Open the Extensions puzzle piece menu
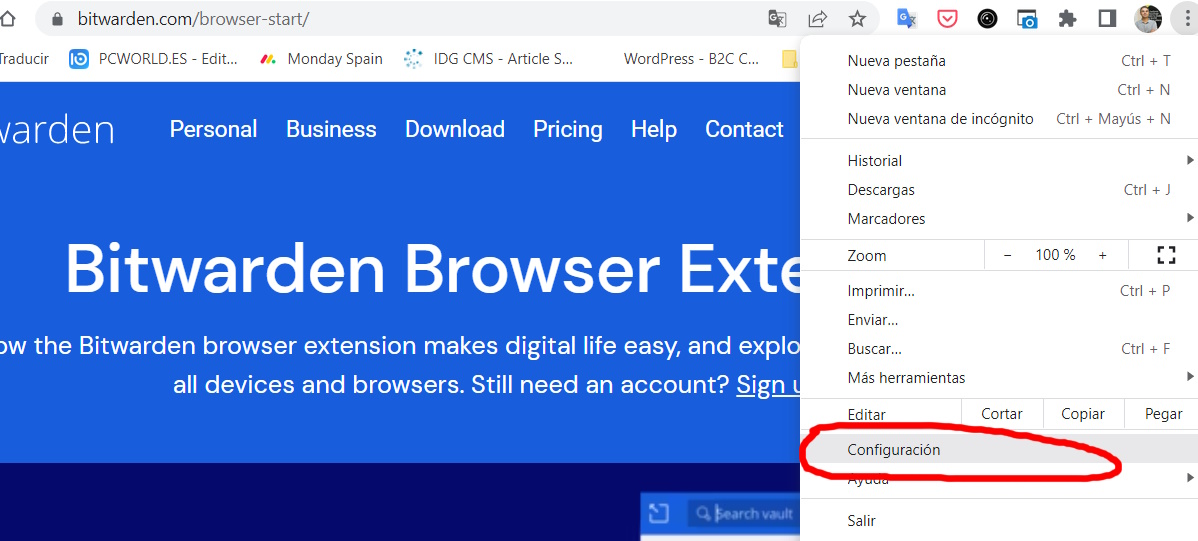The width and height of the screenshot is (1198, 541). click(1067, 18)
